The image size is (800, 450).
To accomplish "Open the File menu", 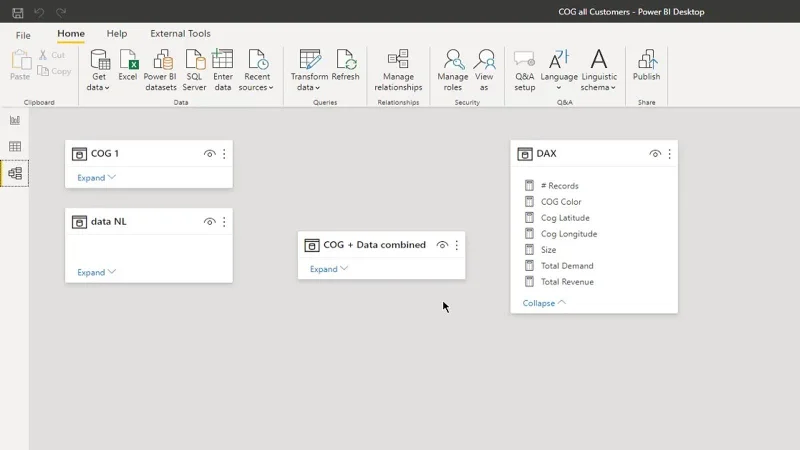I will click(x=23, y=35).
